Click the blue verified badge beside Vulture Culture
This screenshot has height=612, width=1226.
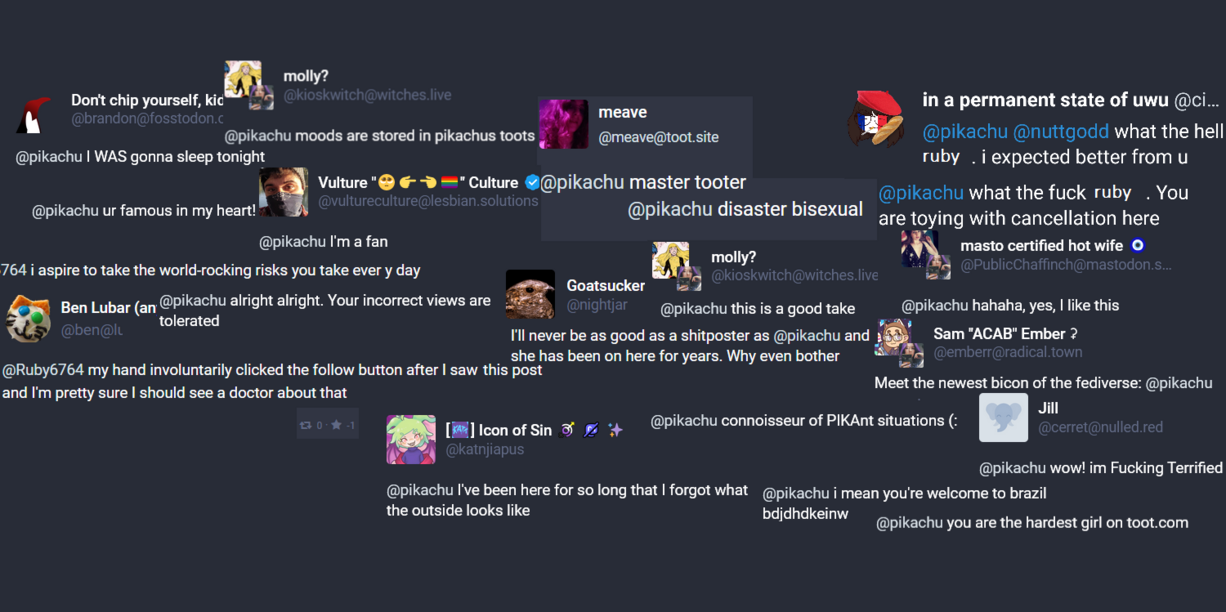pos(532,182)
